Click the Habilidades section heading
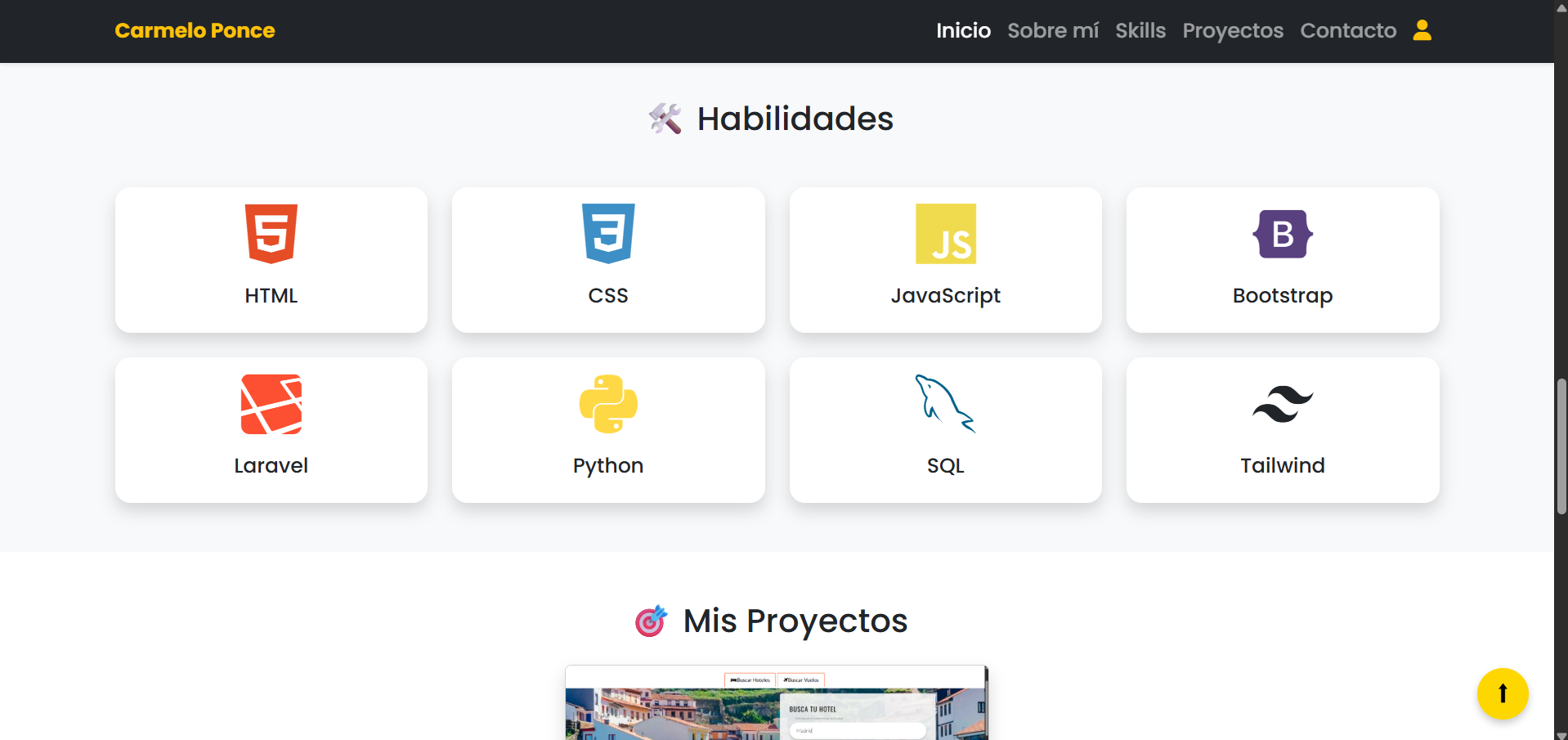The image size is (1568, 740). pos(795,119)
